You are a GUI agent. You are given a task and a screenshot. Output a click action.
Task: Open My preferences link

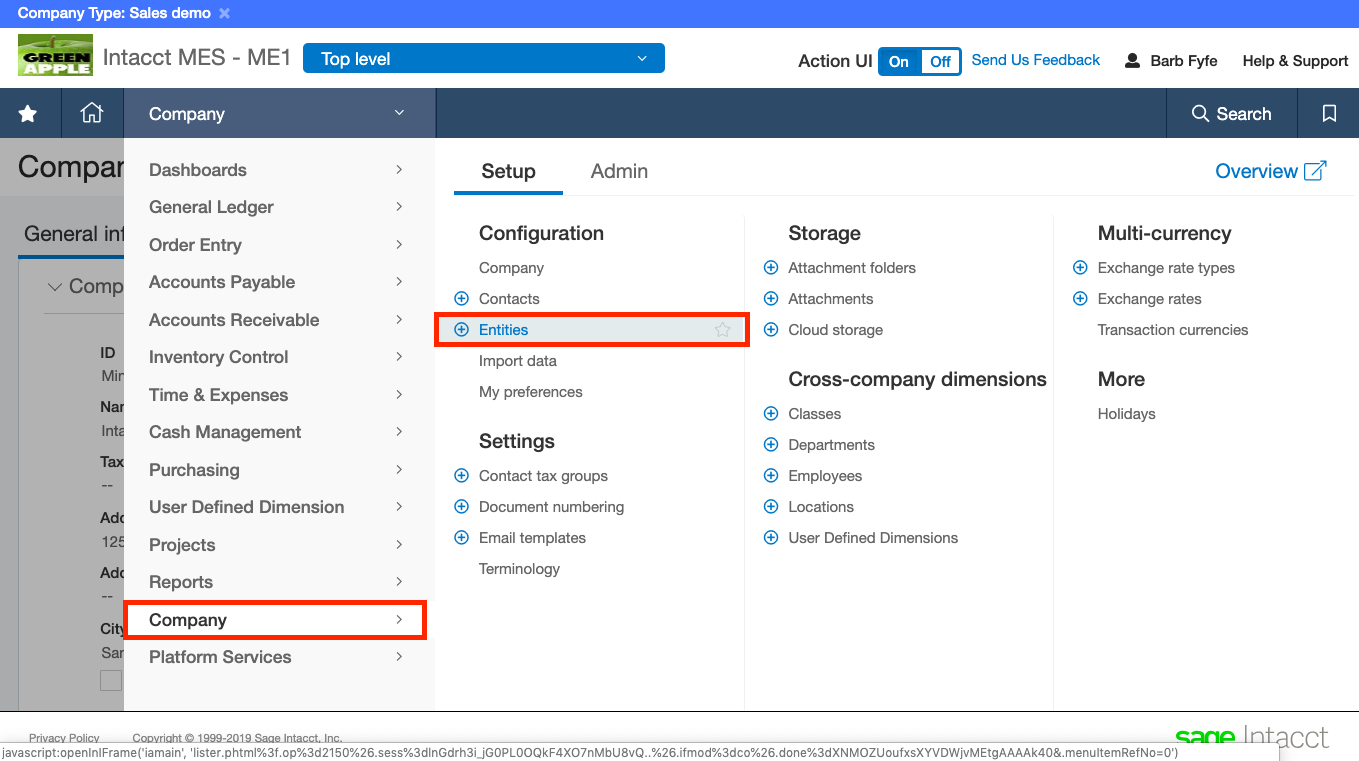pos(530,392)
